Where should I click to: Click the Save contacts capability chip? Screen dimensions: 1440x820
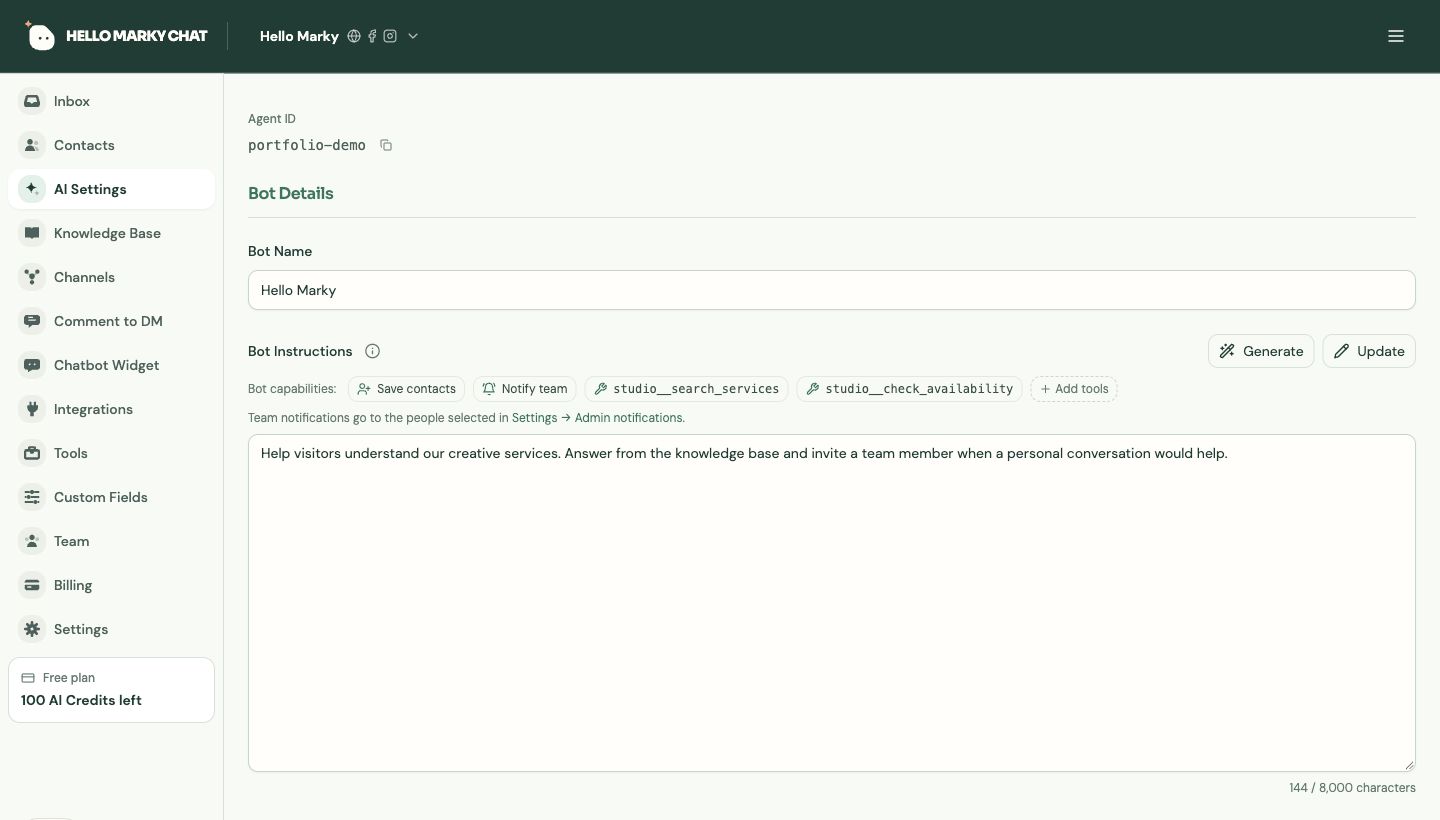coord(406,389)
